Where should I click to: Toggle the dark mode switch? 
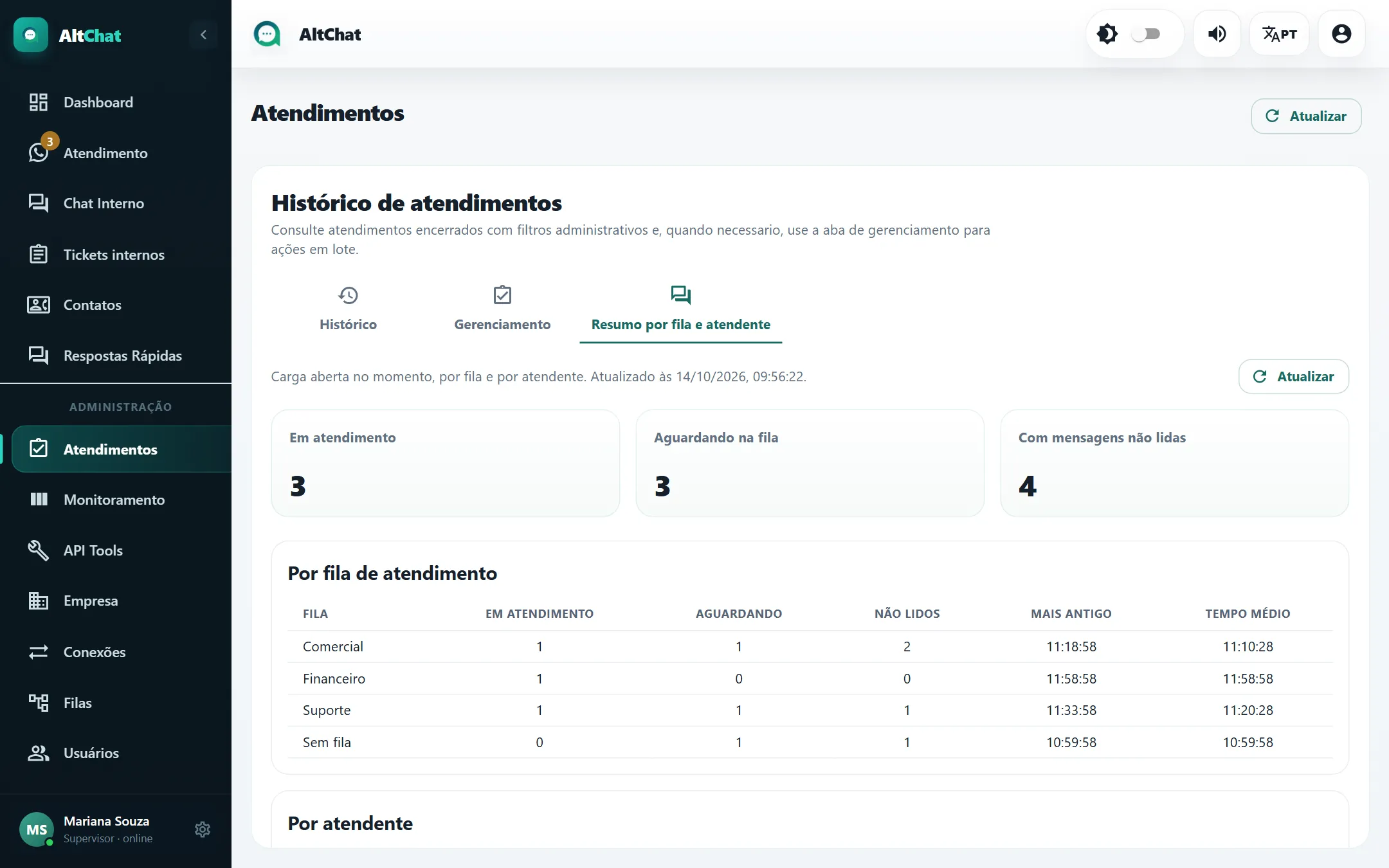[1146, 34]
